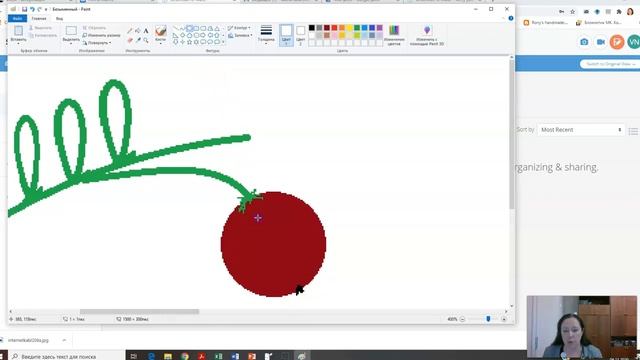Image resolution: width=640 pixels, height=360 pixels.
Task: Select the triangle shape in shapes gallery
Action: pos(217,29)
